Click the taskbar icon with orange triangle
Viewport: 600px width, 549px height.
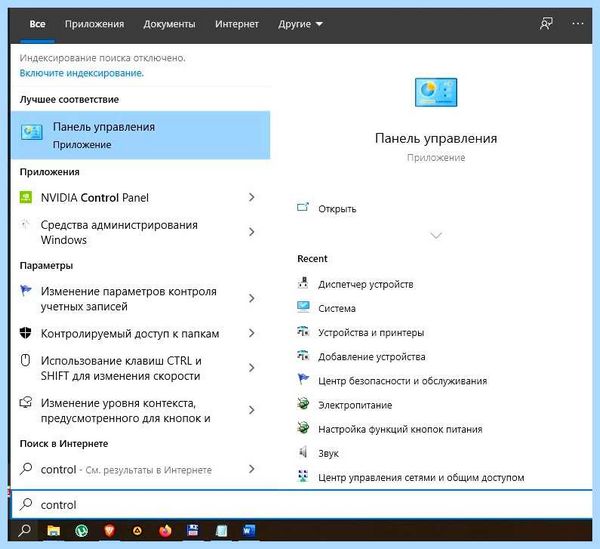[x=137, y=530]
